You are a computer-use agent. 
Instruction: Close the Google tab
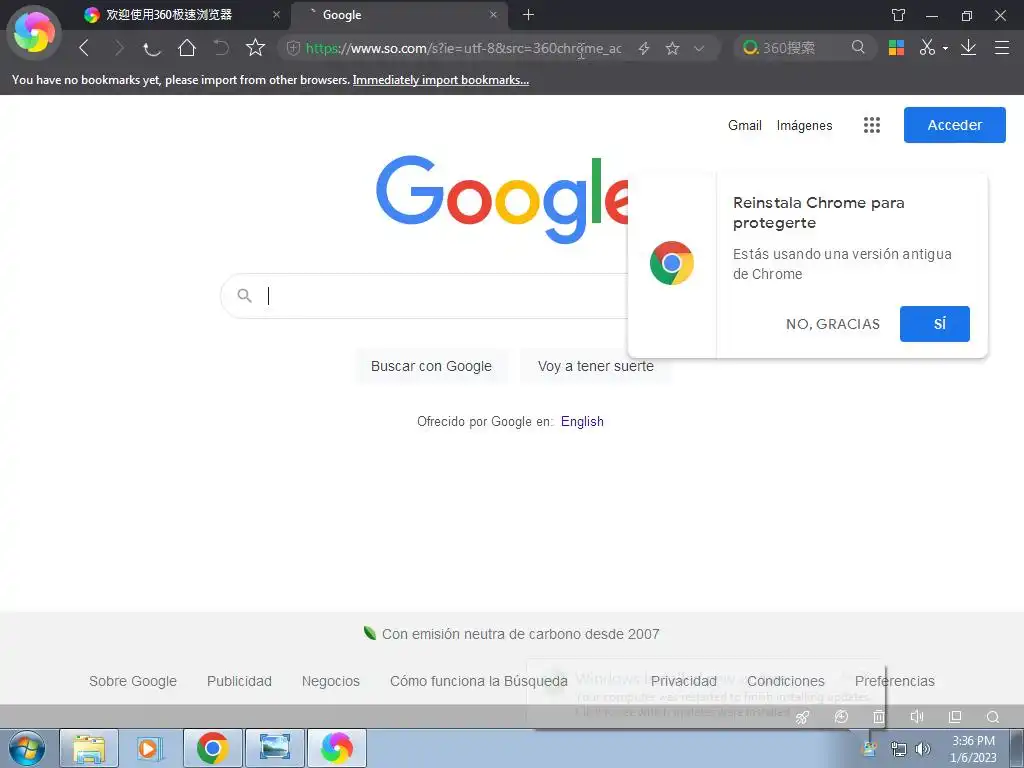[x=493, y=15]
